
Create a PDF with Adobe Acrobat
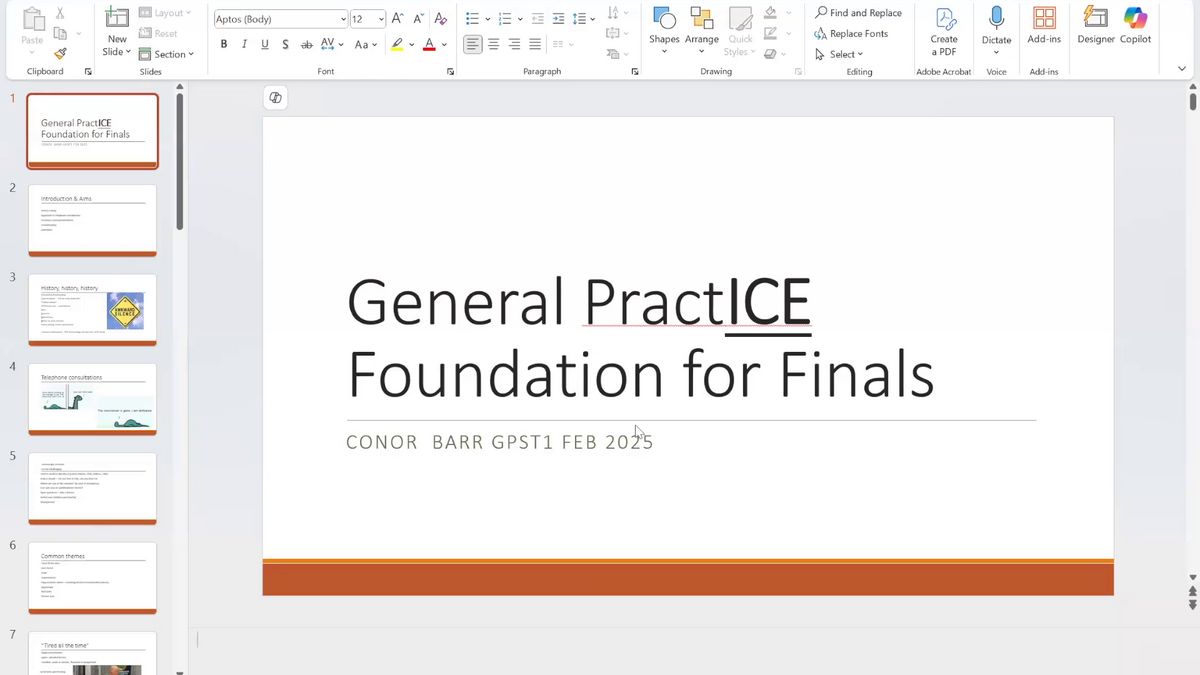pos(944,31)
